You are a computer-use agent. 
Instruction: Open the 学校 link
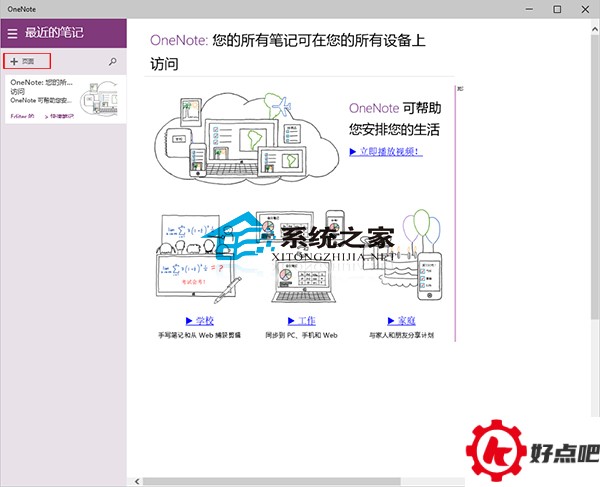200,321
